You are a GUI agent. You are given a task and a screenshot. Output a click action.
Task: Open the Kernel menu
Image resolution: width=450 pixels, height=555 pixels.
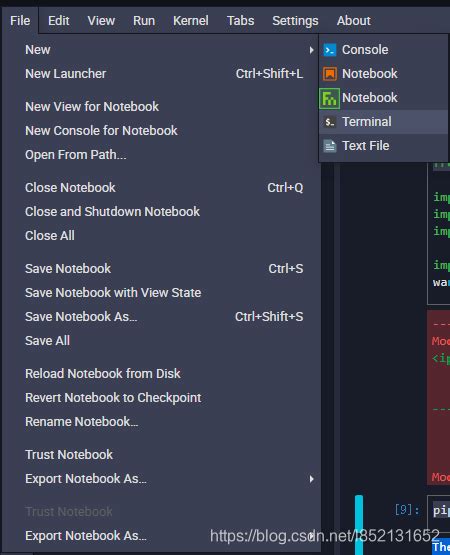(190, 21)
